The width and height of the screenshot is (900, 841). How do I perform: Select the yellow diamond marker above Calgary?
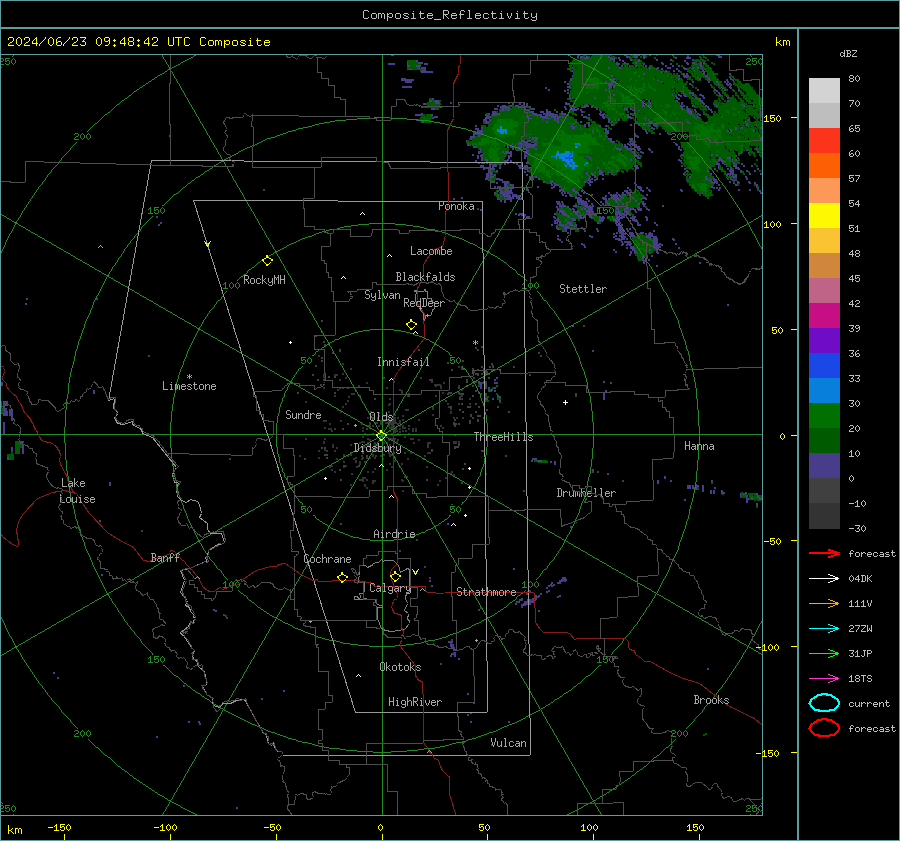[x=395, y=576]
